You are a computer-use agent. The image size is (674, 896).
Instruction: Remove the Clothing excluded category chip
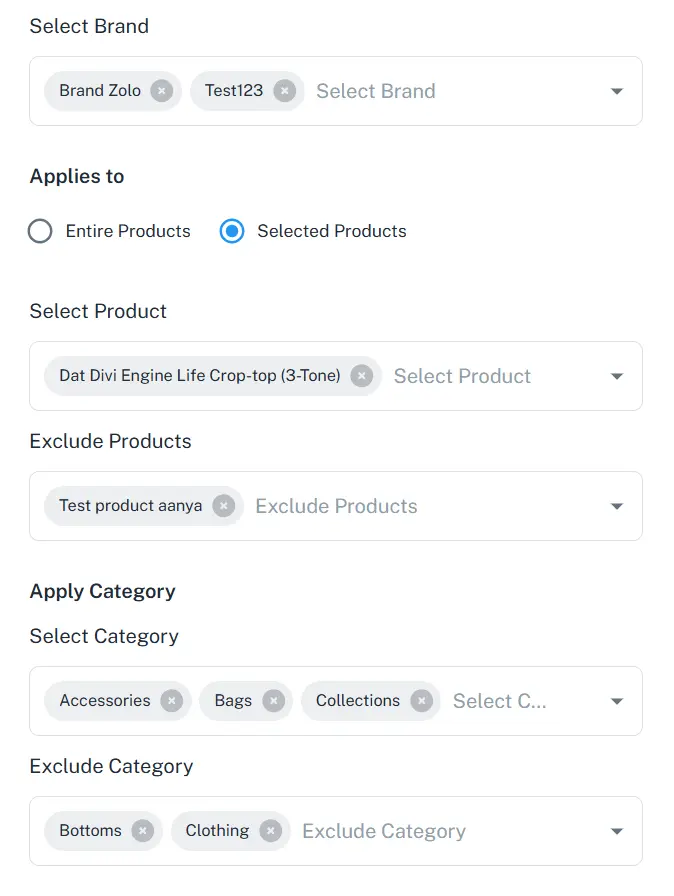(x=270, y=830)
